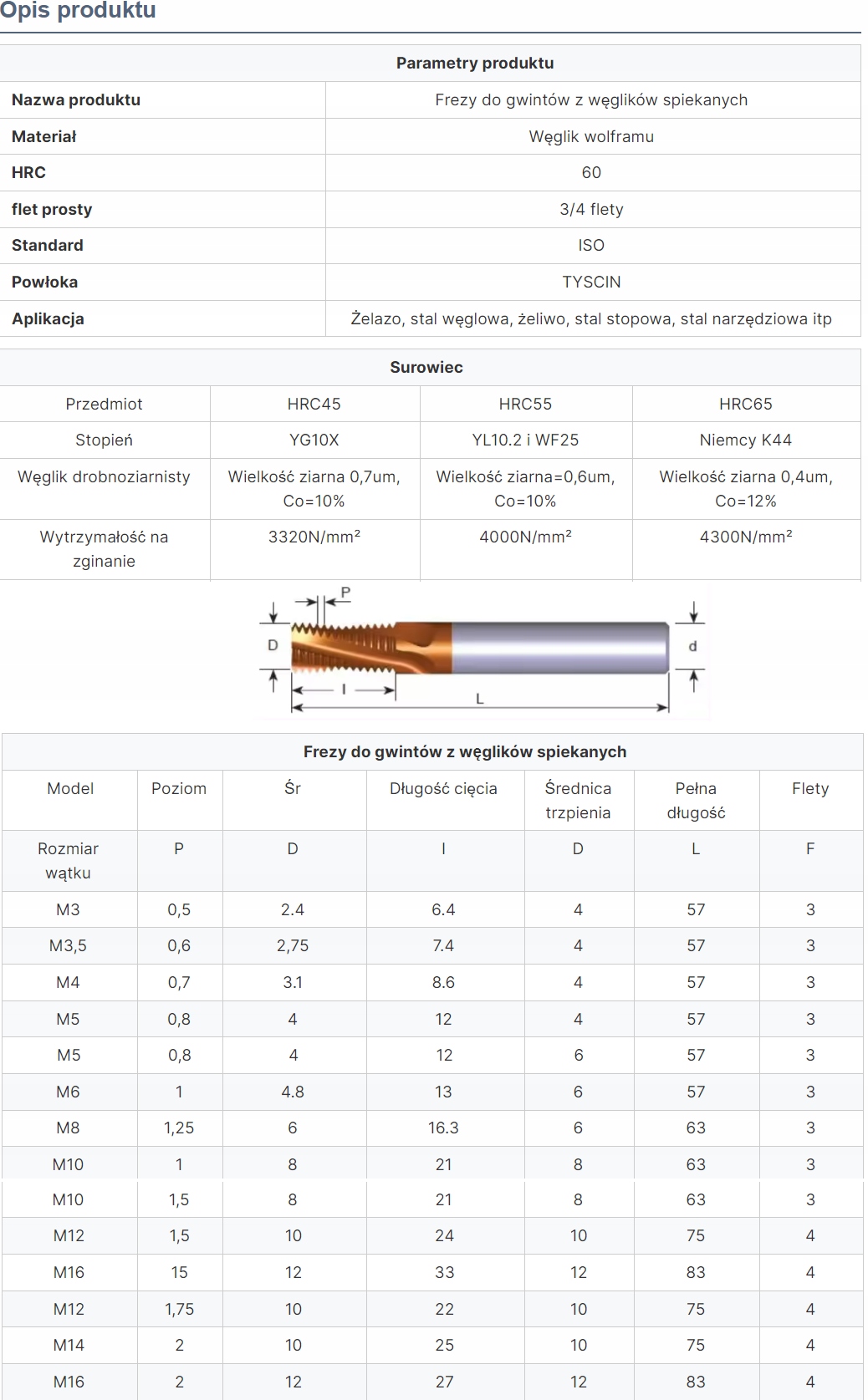Select the 'Aplikacja' row label

coord(48,318)
